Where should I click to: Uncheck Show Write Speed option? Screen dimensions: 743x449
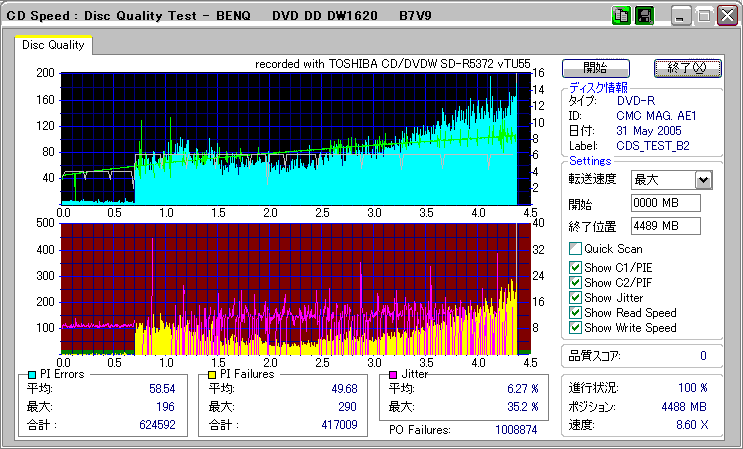(574, 328)
